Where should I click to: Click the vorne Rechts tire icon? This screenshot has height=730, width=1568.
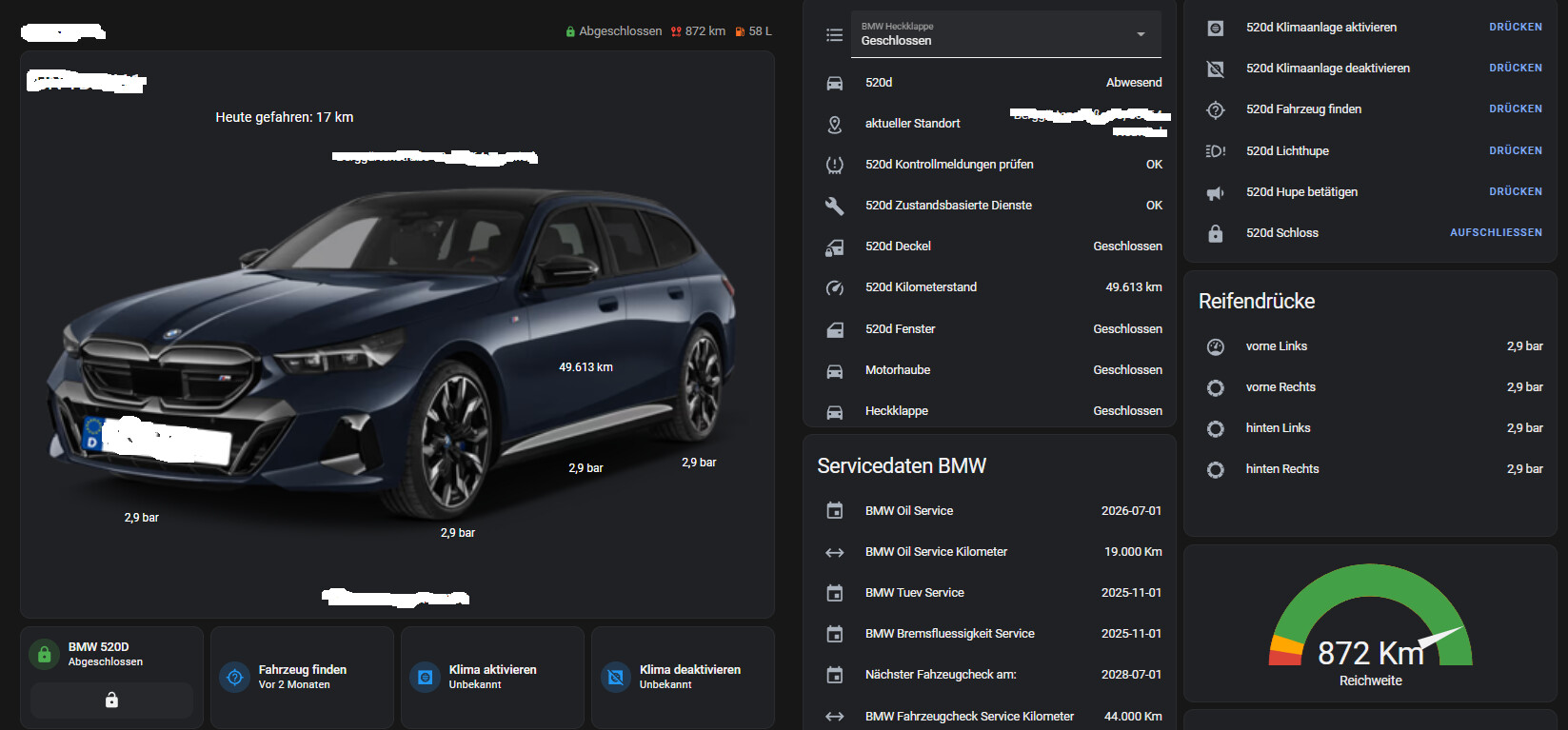(x=1215, y=387)
